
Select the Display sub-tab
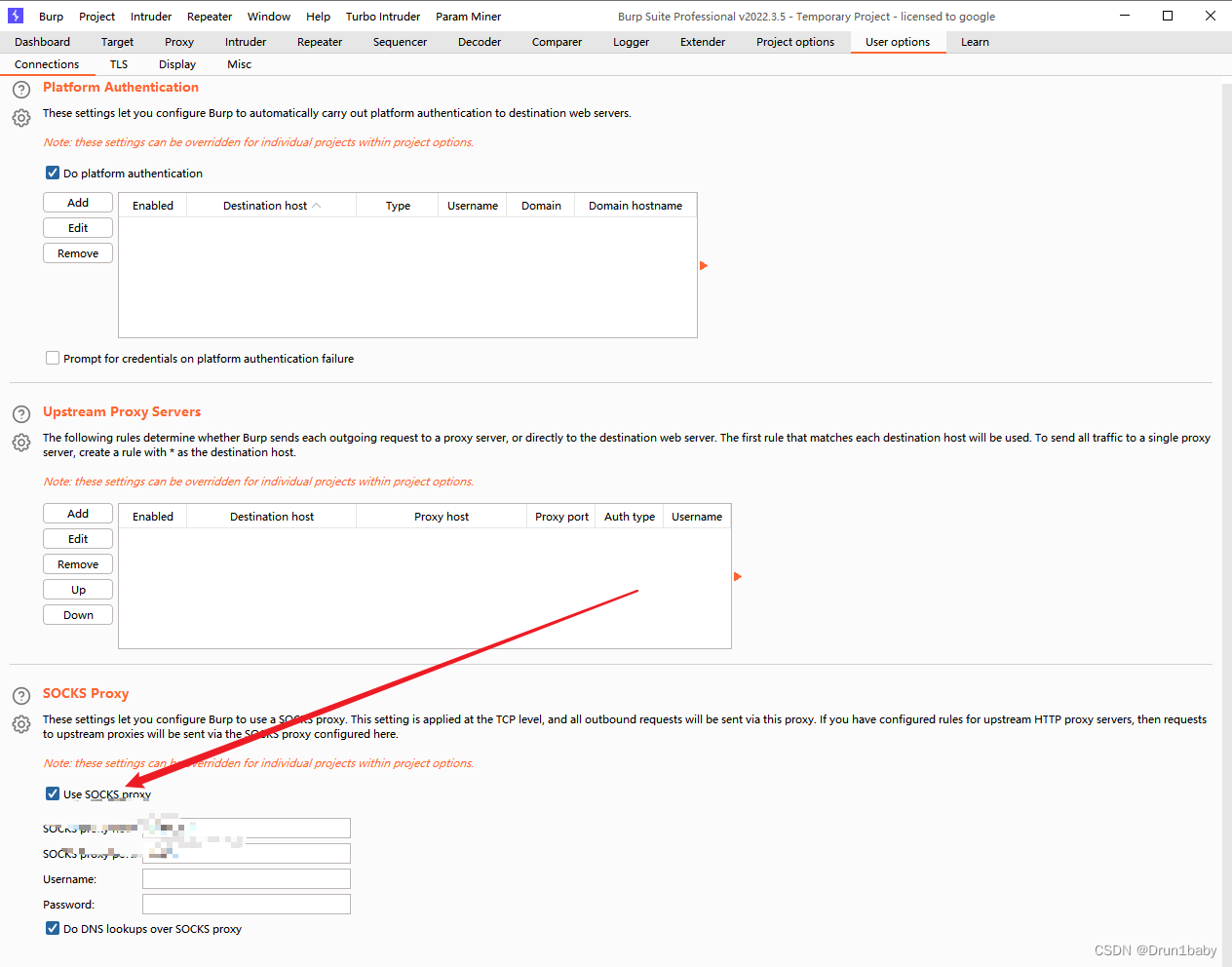tap(177, 64)
